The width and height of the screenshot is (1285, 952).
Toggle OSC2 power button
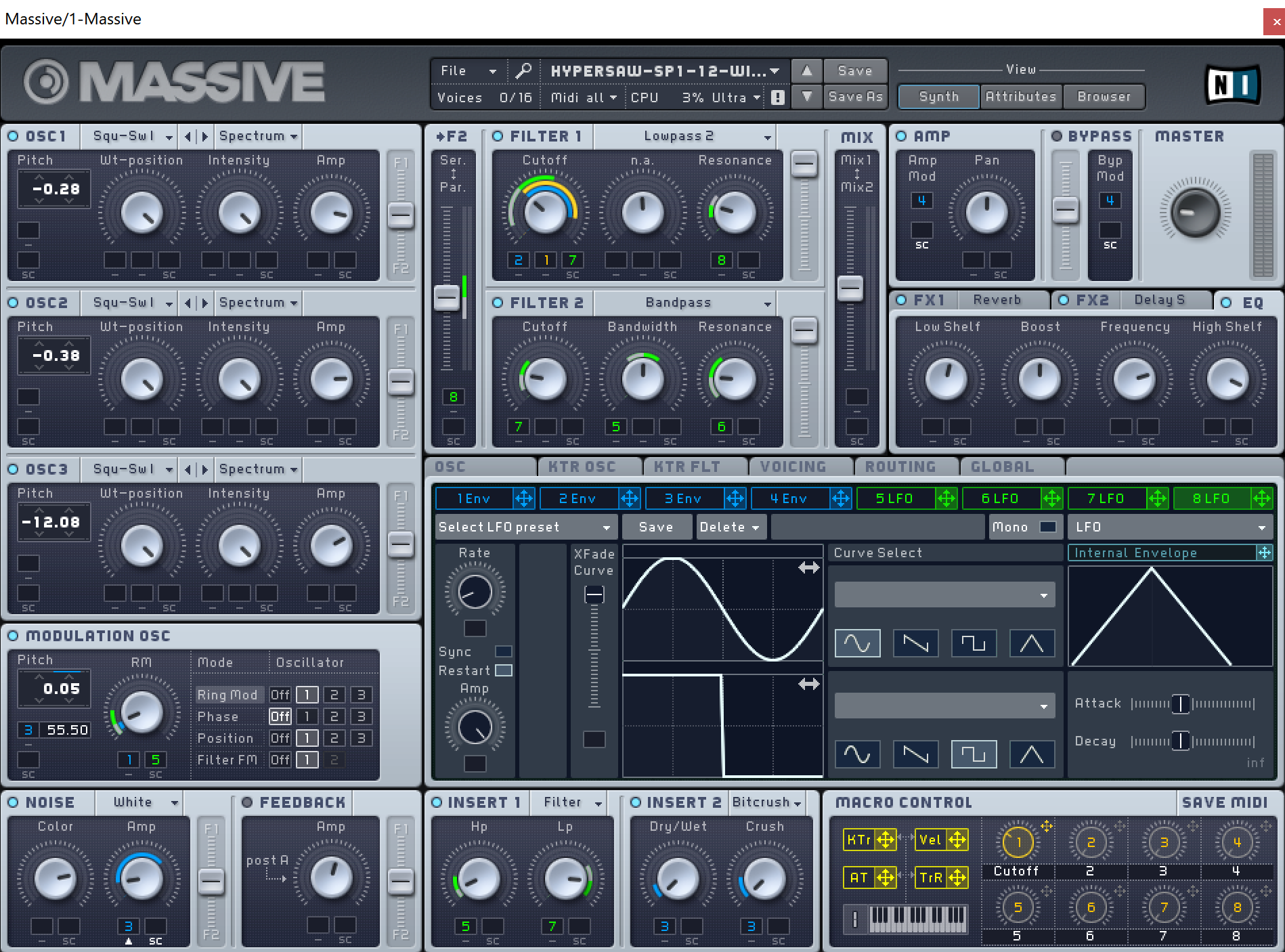(13, 303)
